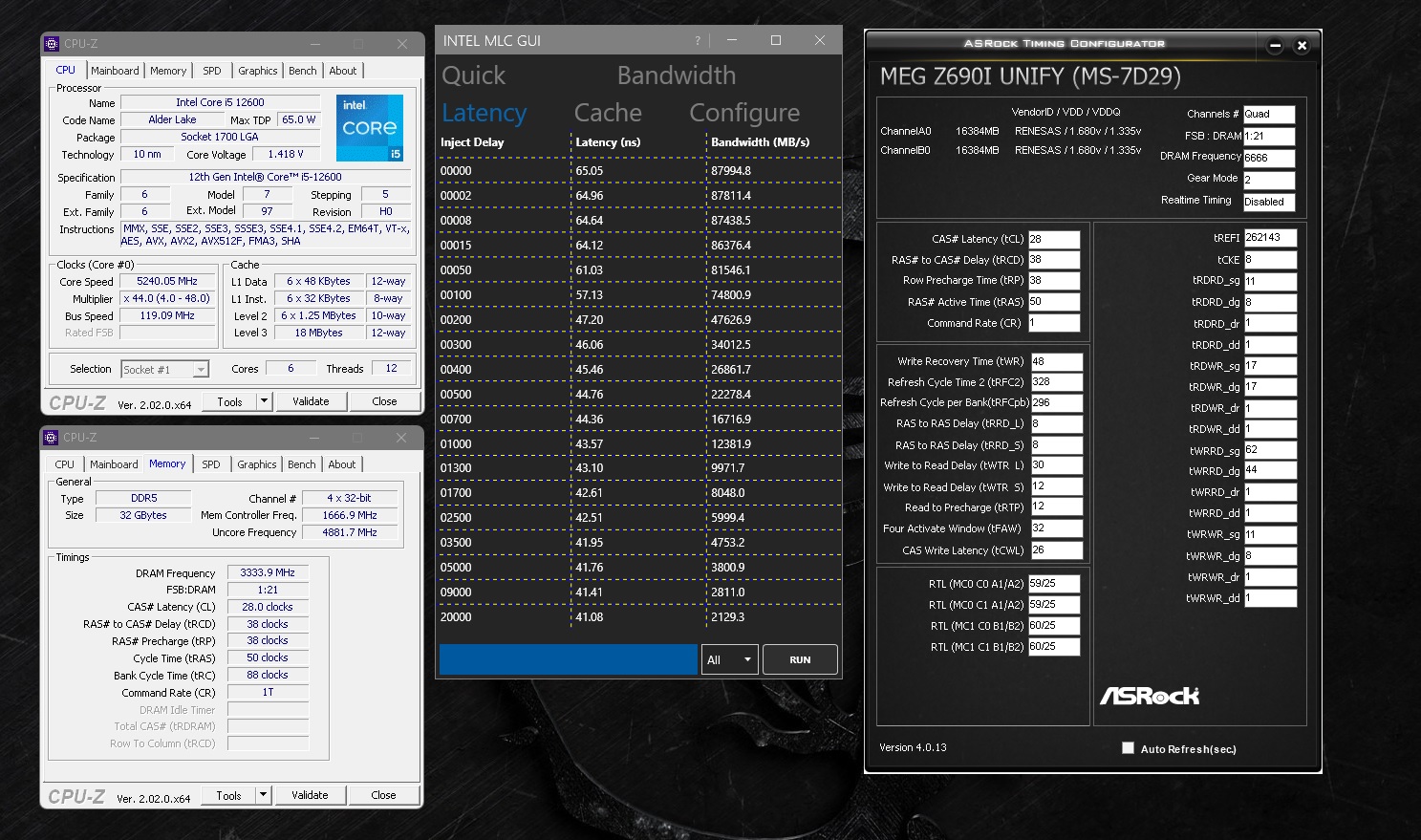Click the RAS# to CAS# Delay (tRCD) field in ASRock

point(1054,260)
